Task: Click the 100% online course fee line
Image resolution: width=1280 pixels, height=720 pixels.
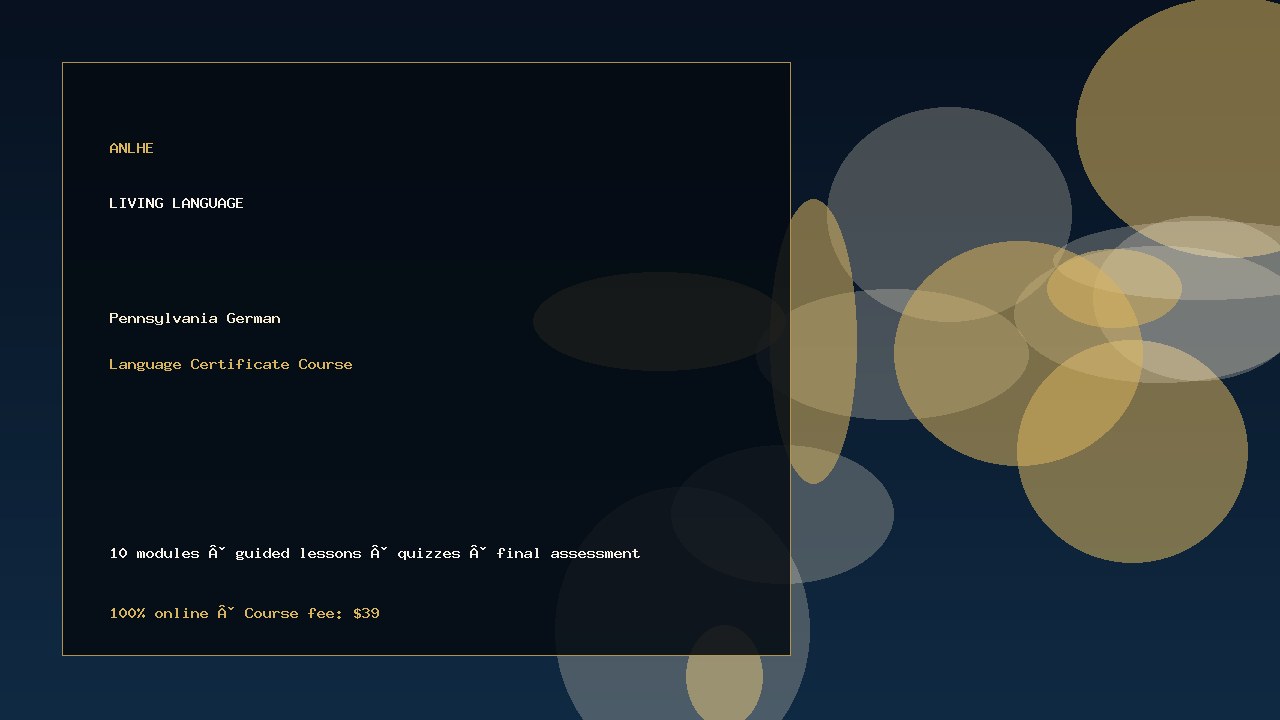Action: 244,613
